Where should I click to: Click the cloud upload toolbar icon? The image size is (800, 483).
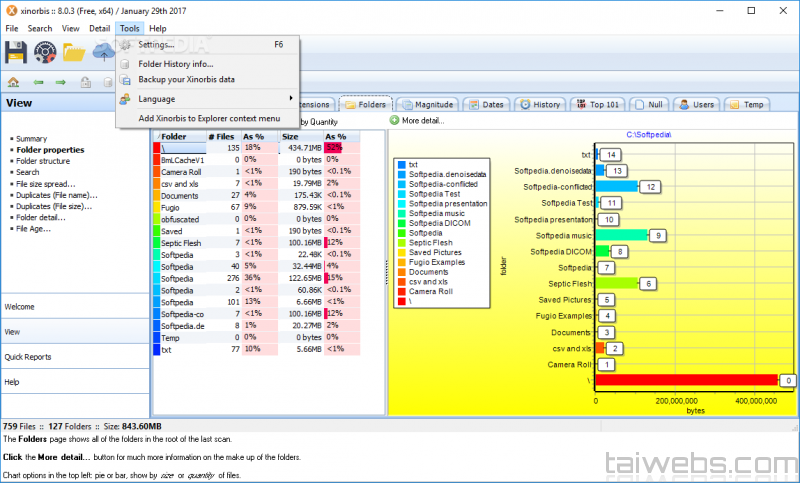pos(103,52)
